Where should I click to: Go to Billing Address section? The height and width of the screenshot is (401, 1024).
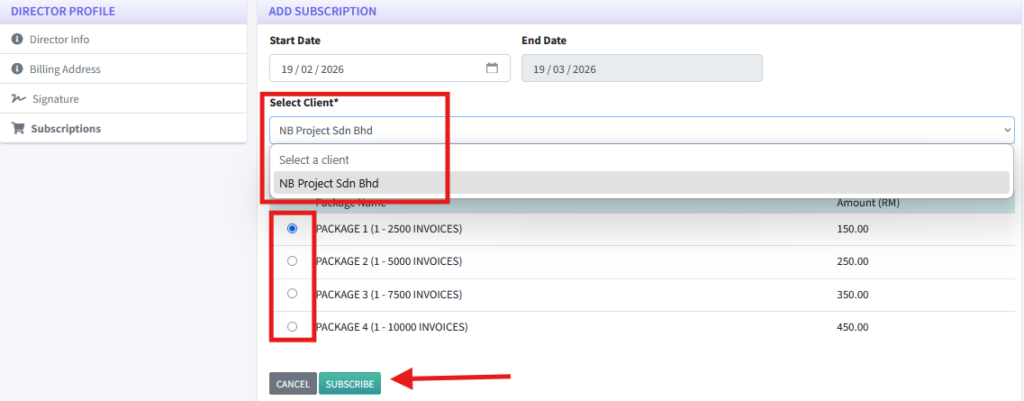tap(65, 69)
